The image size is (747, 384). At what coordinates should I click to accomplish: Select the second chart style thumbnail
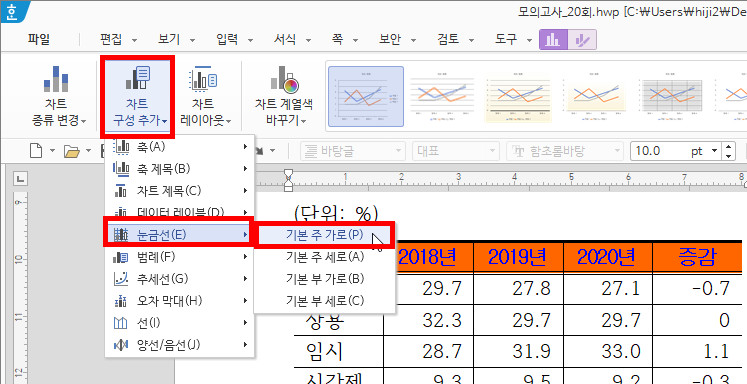tap(442, 97)
